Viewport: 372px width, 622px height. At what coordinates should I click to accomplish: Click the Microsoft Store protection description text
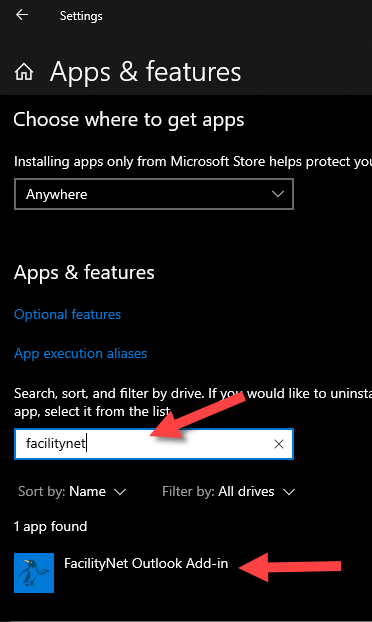click(193, 162)
